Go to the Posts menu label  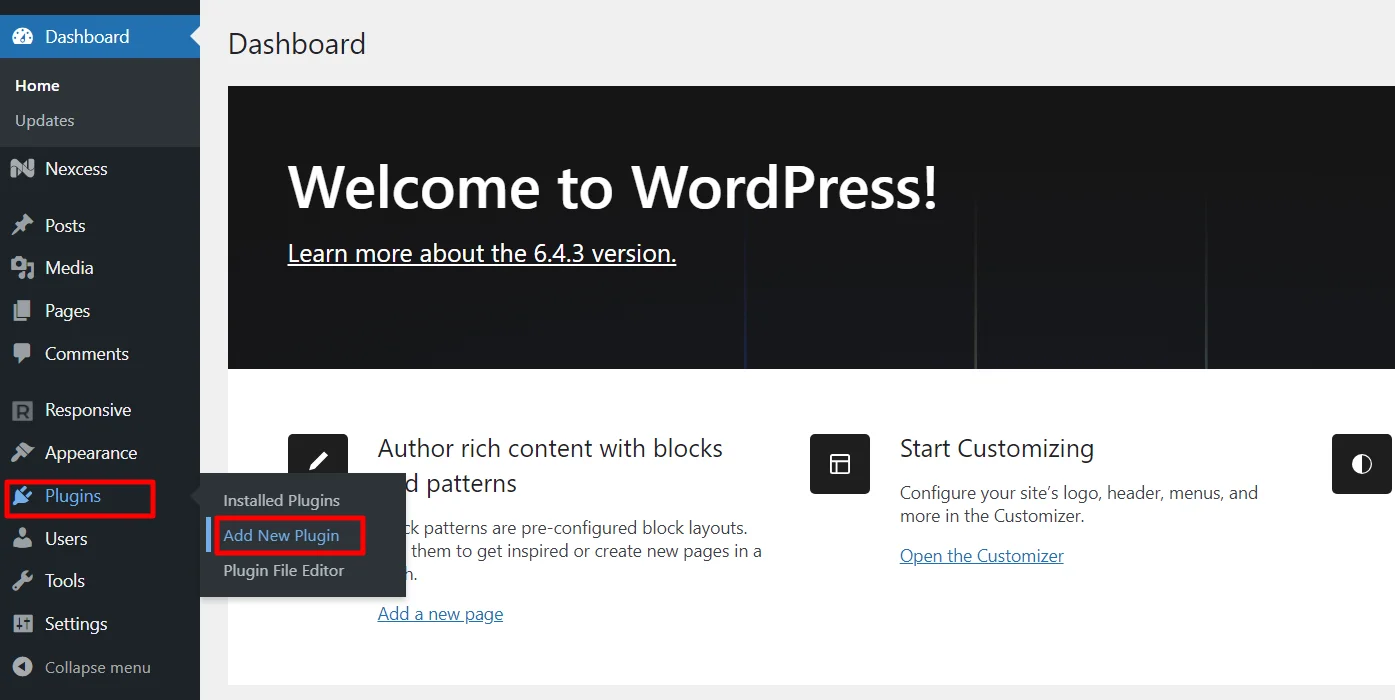pos(65,226)
